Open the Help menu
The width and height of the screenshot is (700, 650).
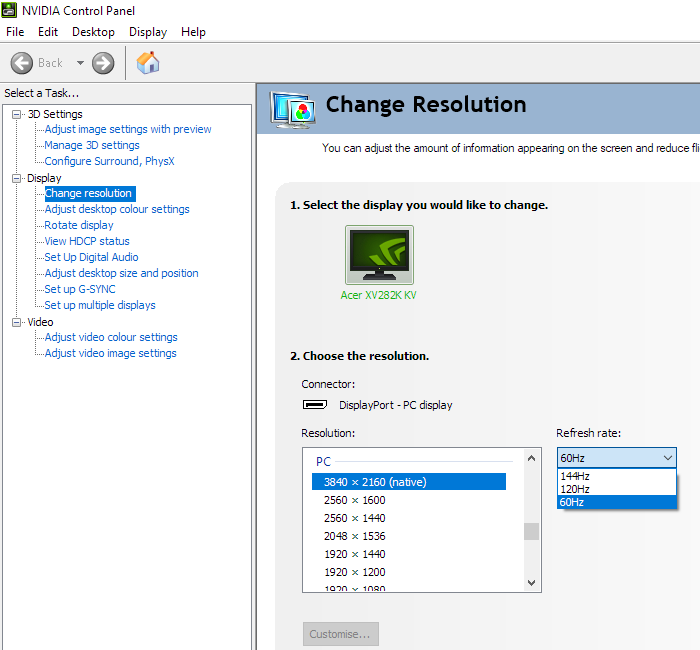click(x=193, y=32)
